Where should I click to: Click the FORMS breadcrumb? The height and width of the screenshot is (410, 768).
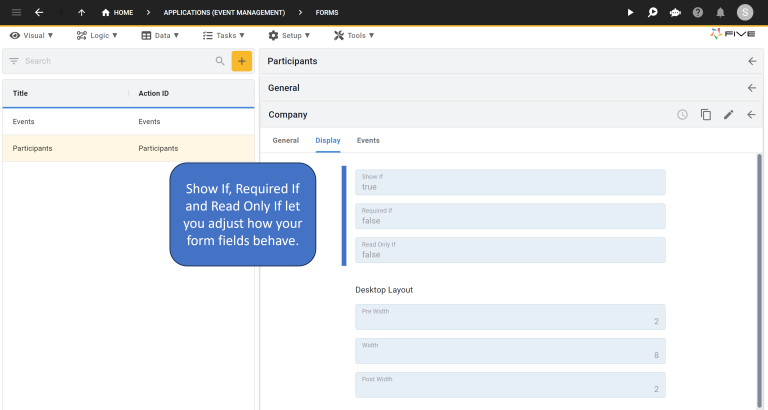(327, 12)
